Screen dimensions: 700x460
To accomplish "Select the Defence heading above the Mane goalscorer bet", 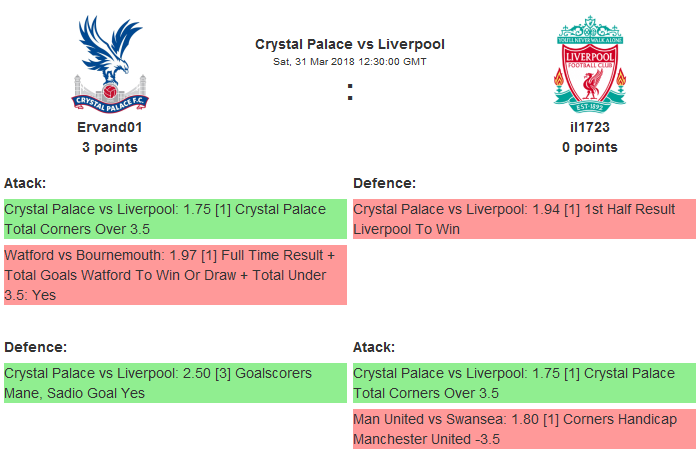I will tap(35, 347).
